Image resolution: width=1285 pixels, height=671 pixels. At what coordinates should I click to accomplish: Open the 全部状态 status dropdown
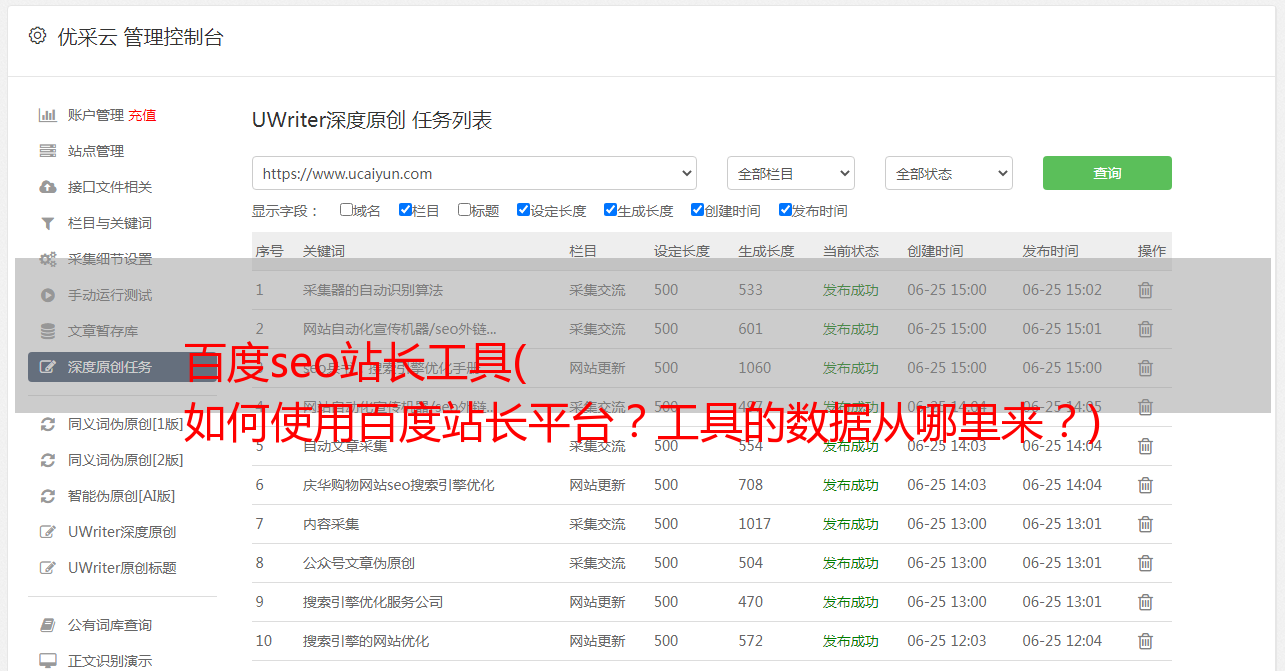(948, 173)
